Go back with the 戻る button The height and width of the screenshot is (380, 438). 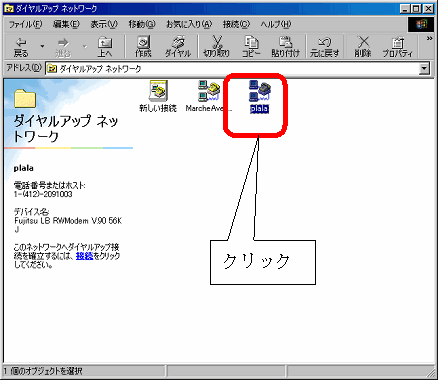click(21, 46)
